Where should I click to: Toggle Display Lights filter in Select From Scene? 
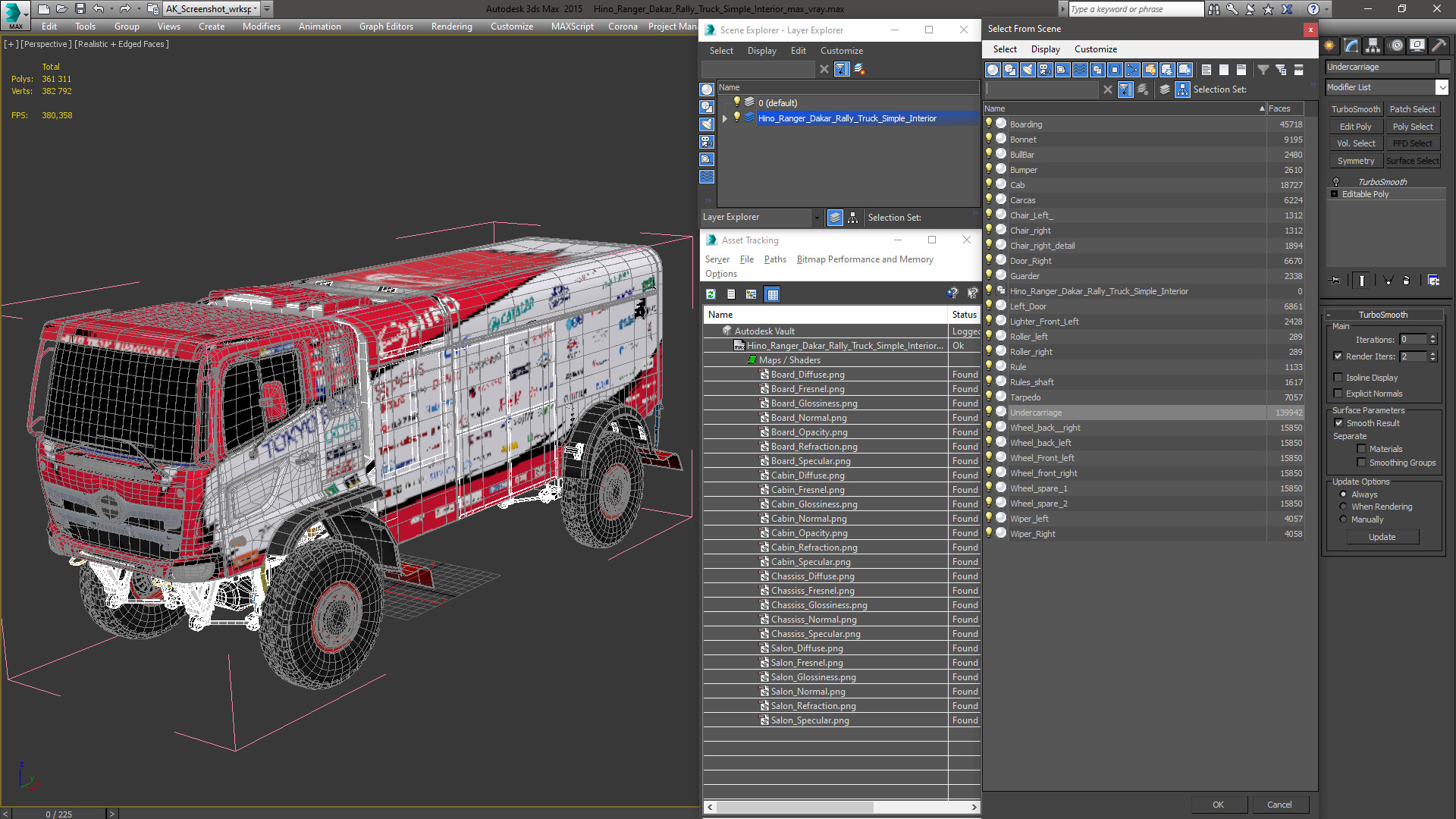click(1028, 70)
